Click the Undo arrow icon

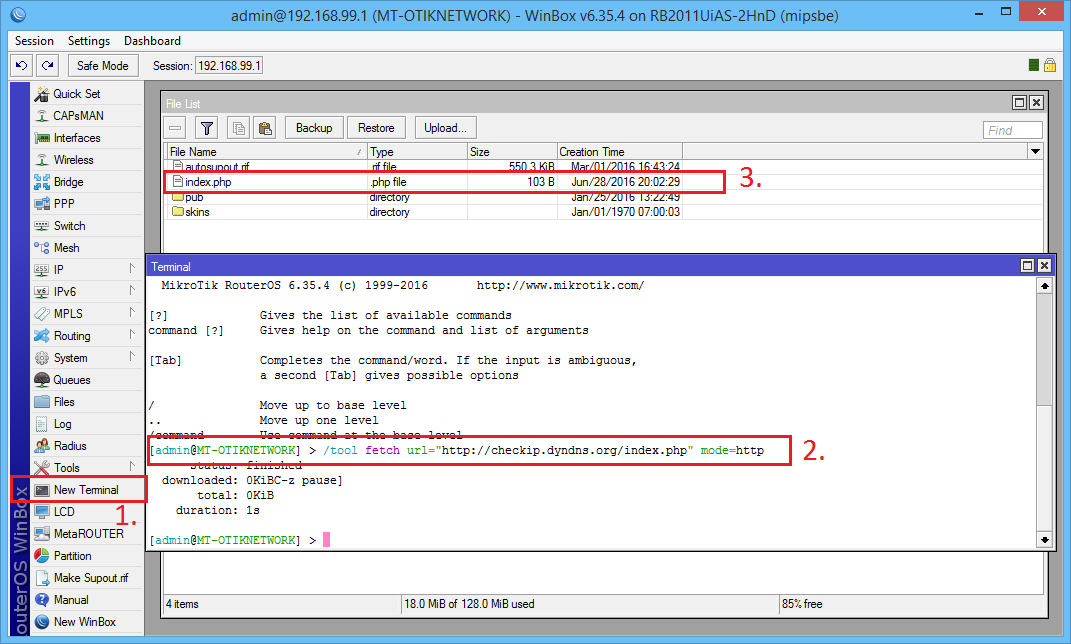coord(21,66)
